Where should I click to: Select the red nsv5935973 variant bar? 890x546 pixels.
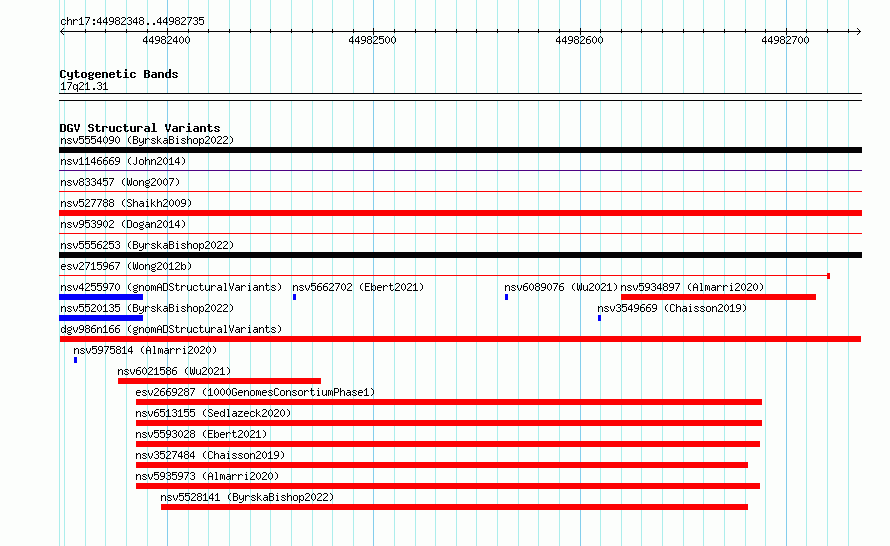pos(448,486)
